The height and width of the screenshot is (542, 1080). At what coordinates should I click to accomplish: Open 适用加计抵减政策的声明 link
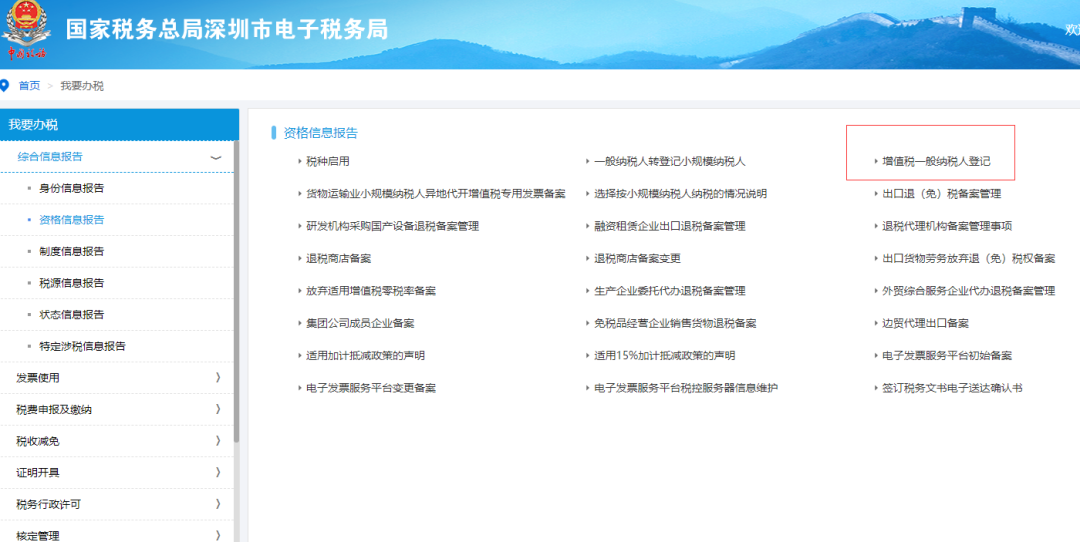point(366,355)
